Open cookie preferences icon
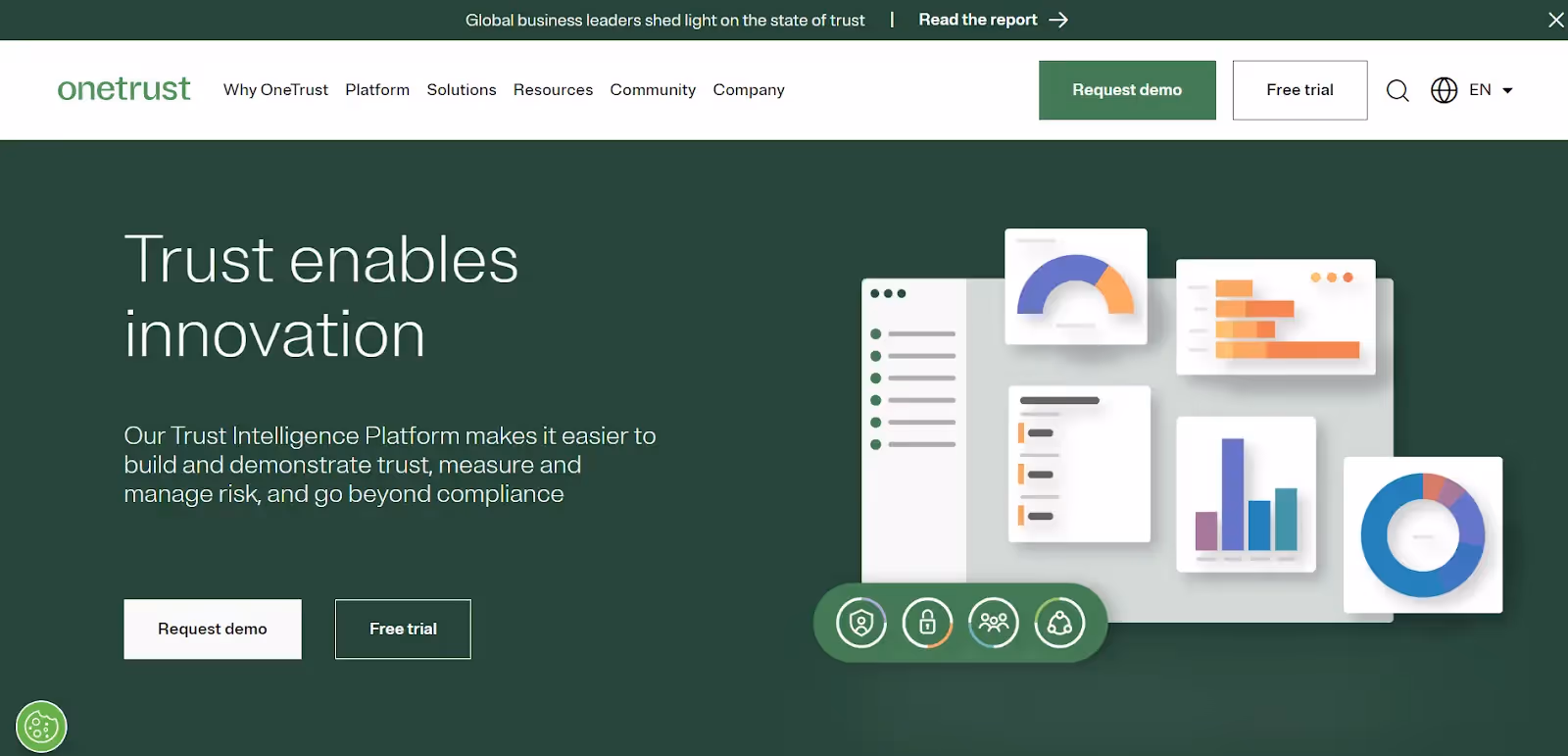This screenshot has height=756, width=1568. click(41, 727)
